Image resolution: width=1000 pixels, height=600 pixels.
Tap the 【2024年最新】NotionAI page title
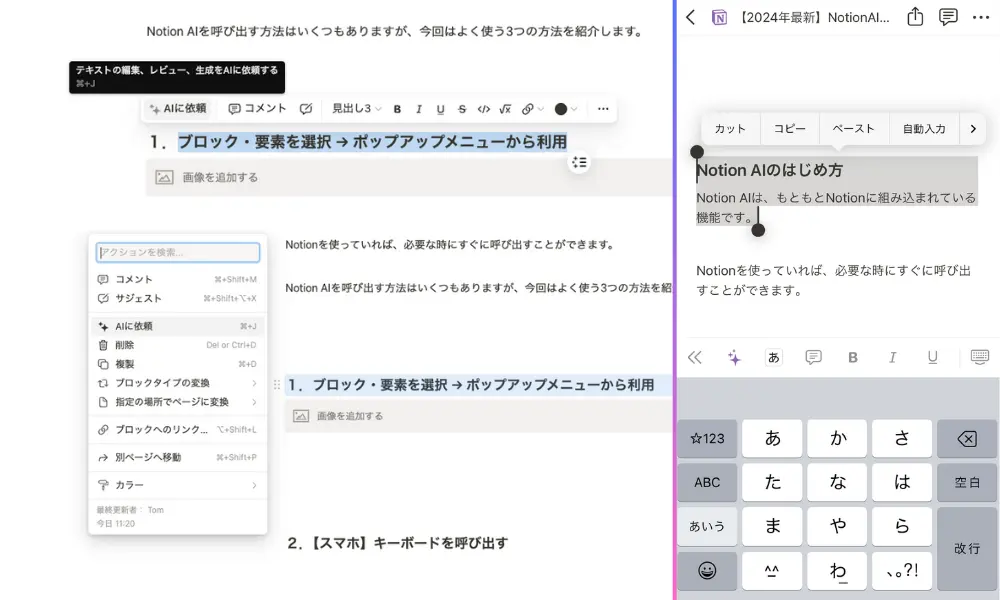click(814, 17)
